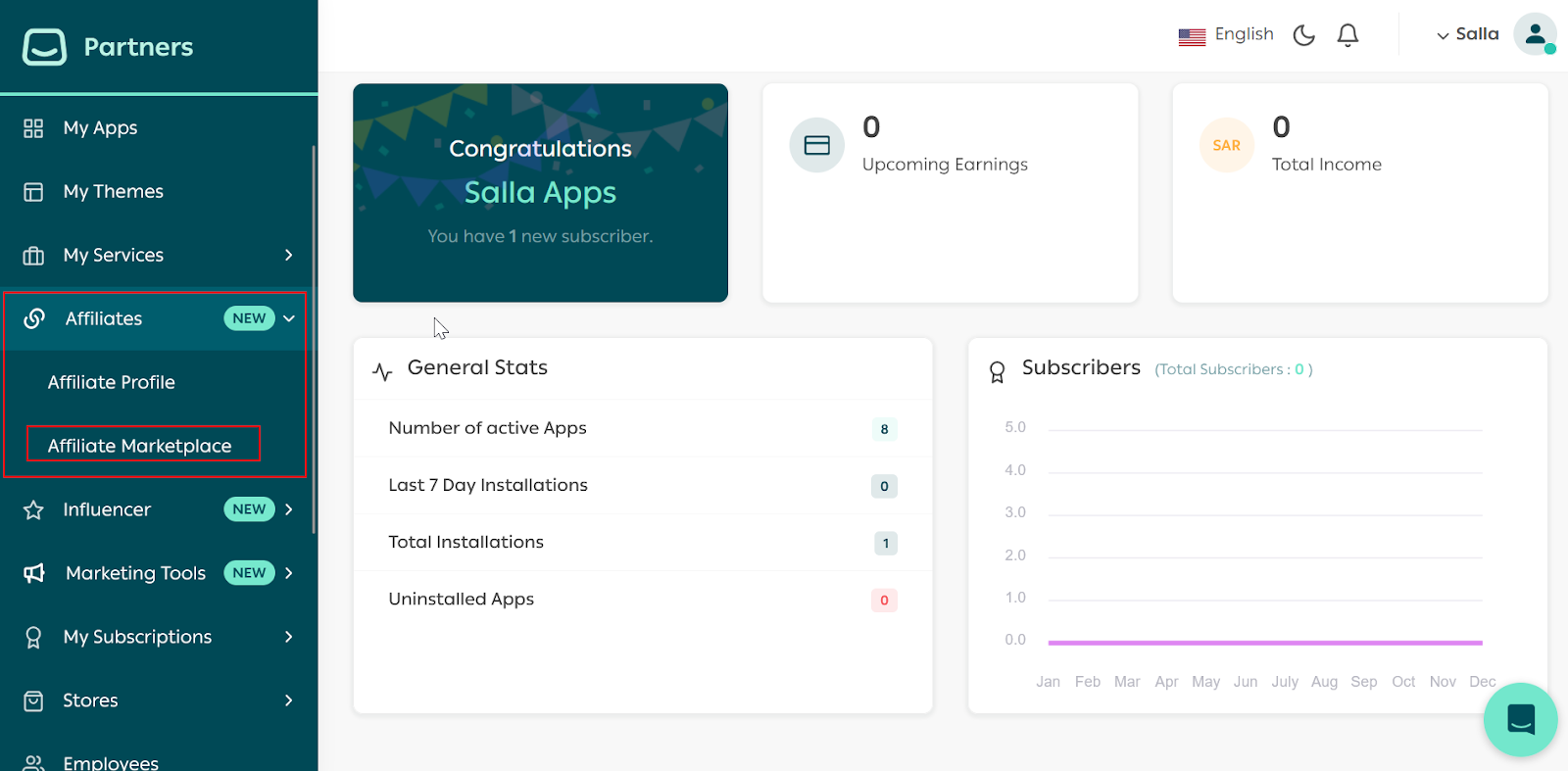Viewport: 1568px width, 771px height.
Task: Go to Affiliate Profile
Action: click(x=112, y=382)
